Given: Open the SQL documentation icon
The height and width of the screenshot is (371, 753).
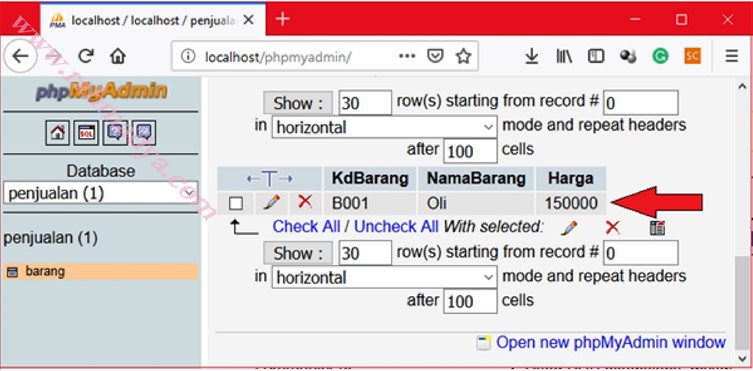Looking at the screenshot, I should coord(144,133).
